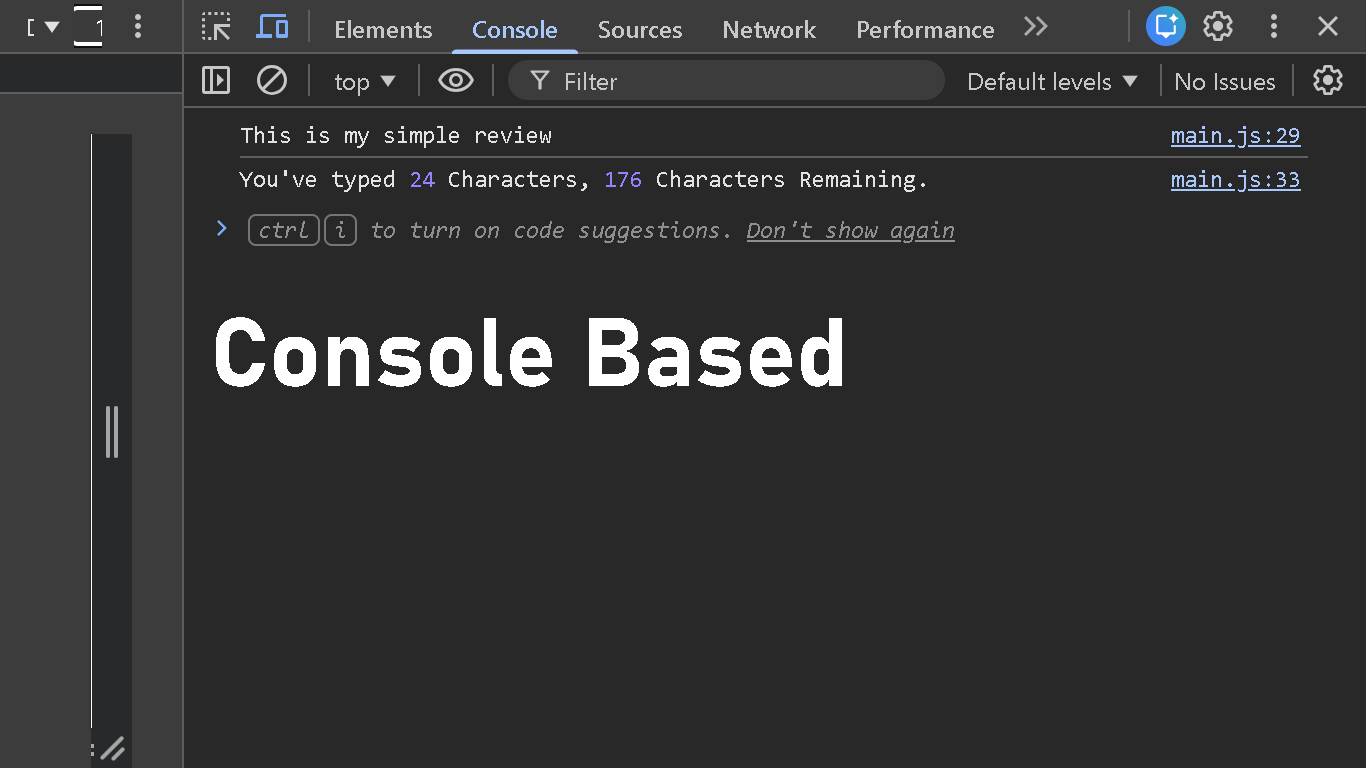This screenshot has height=768, width=1366.
Task: Open DevTools settings gear
Action: [1218, 27]
